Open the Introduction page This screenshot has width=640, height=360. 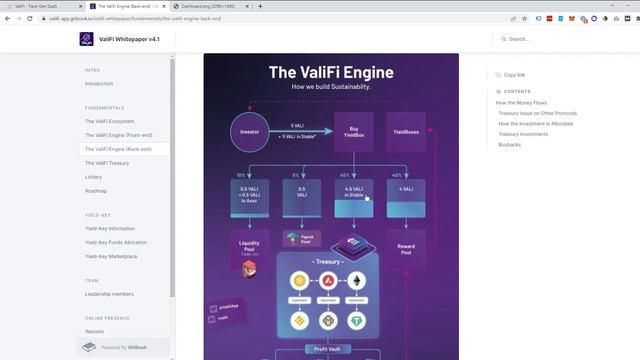point(99,84)
